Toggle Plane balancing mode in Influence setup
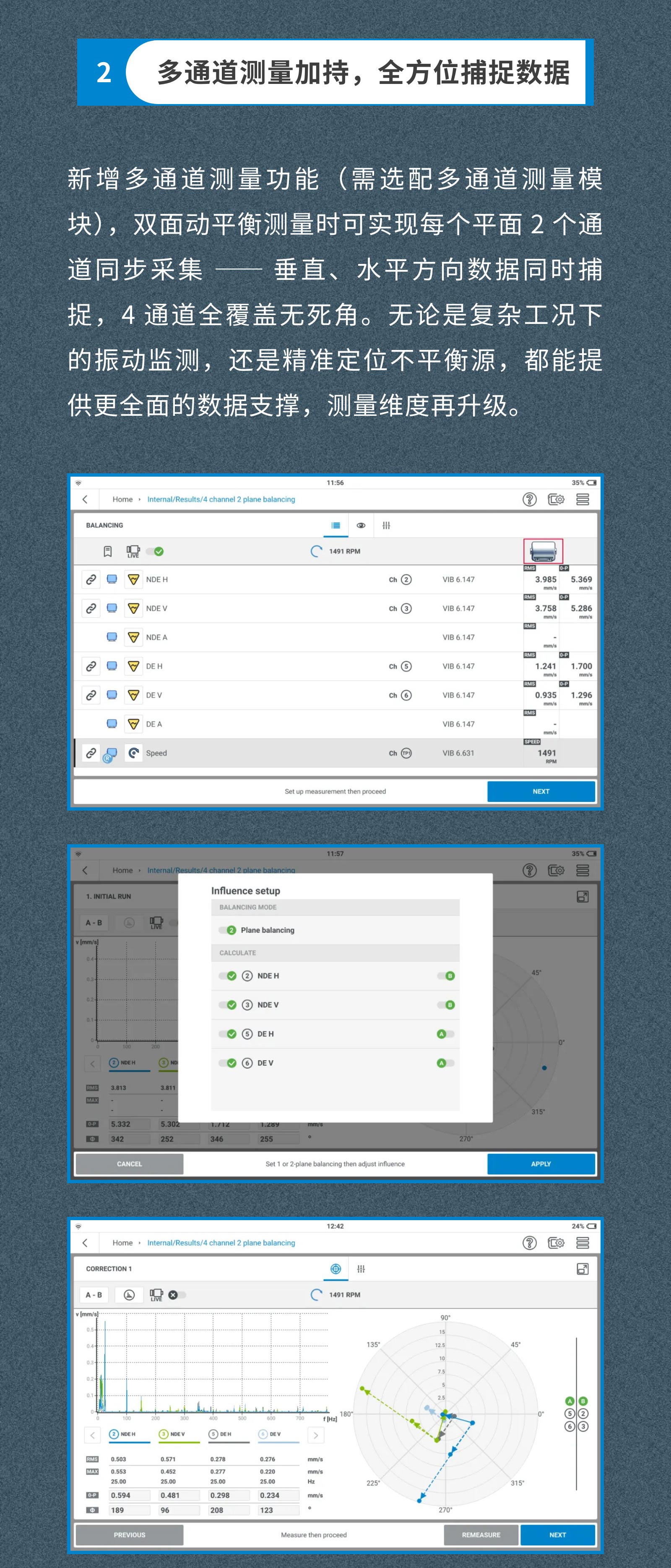 228,930
